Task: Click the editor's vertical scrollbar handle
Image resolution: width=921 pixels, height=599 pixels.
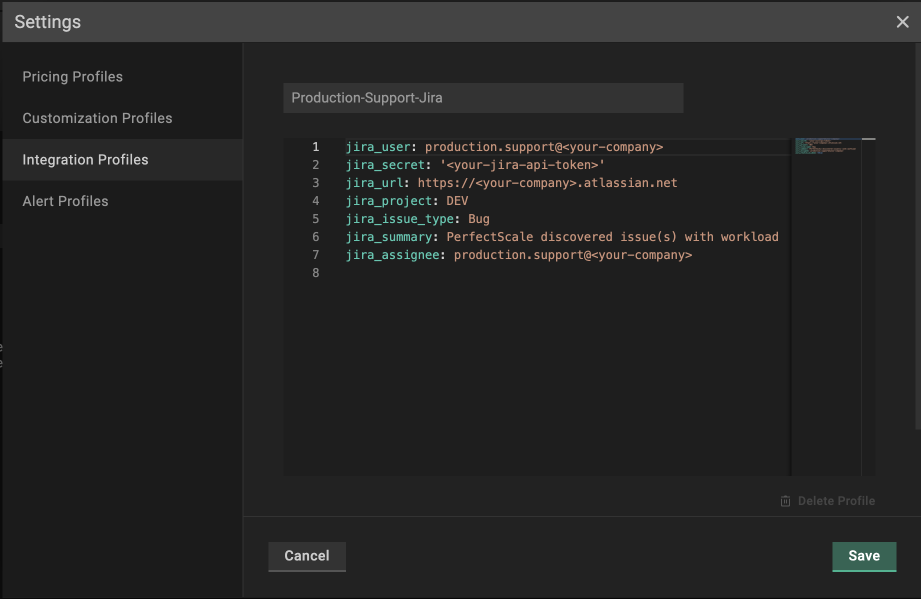Action: click(868, 140)
